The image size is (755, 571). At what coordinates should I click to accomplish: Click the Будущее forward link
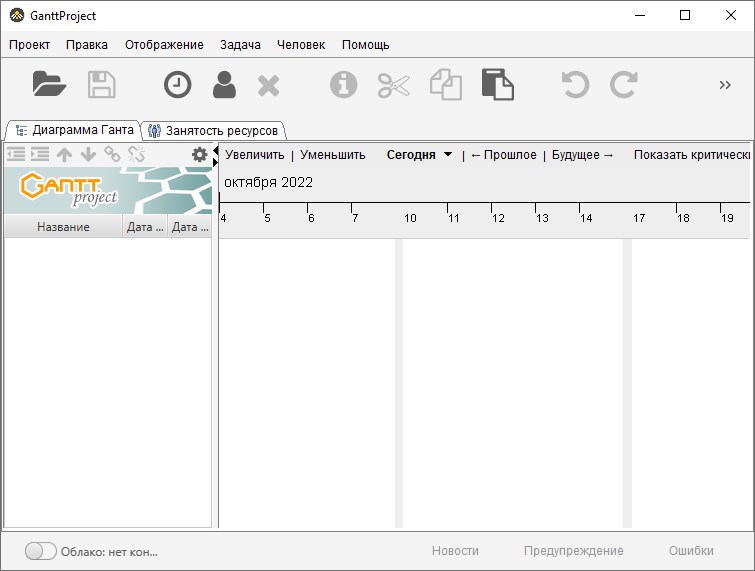point(582,155)
